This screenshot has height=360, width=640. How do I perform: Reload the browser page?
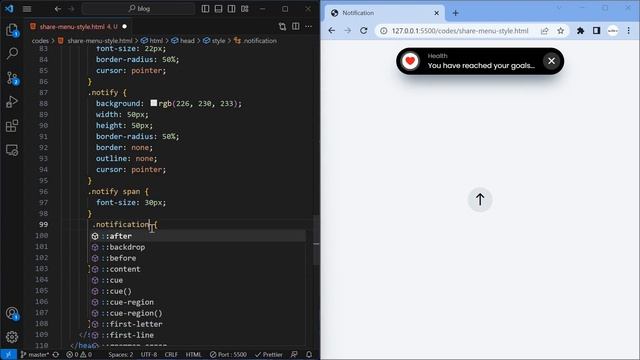[x=364, y=31]
